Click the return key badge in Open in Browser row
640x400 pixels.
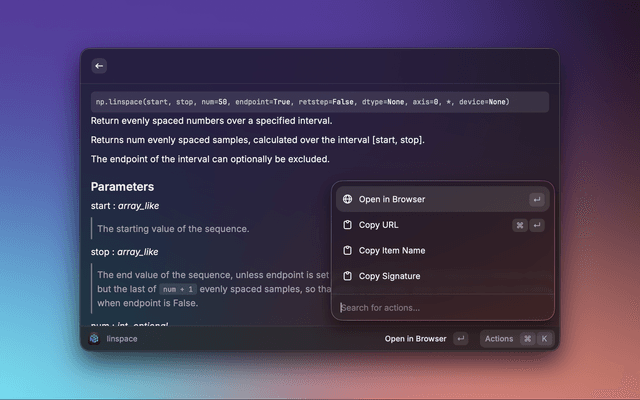pyautogui.click(x=537, y=199)
